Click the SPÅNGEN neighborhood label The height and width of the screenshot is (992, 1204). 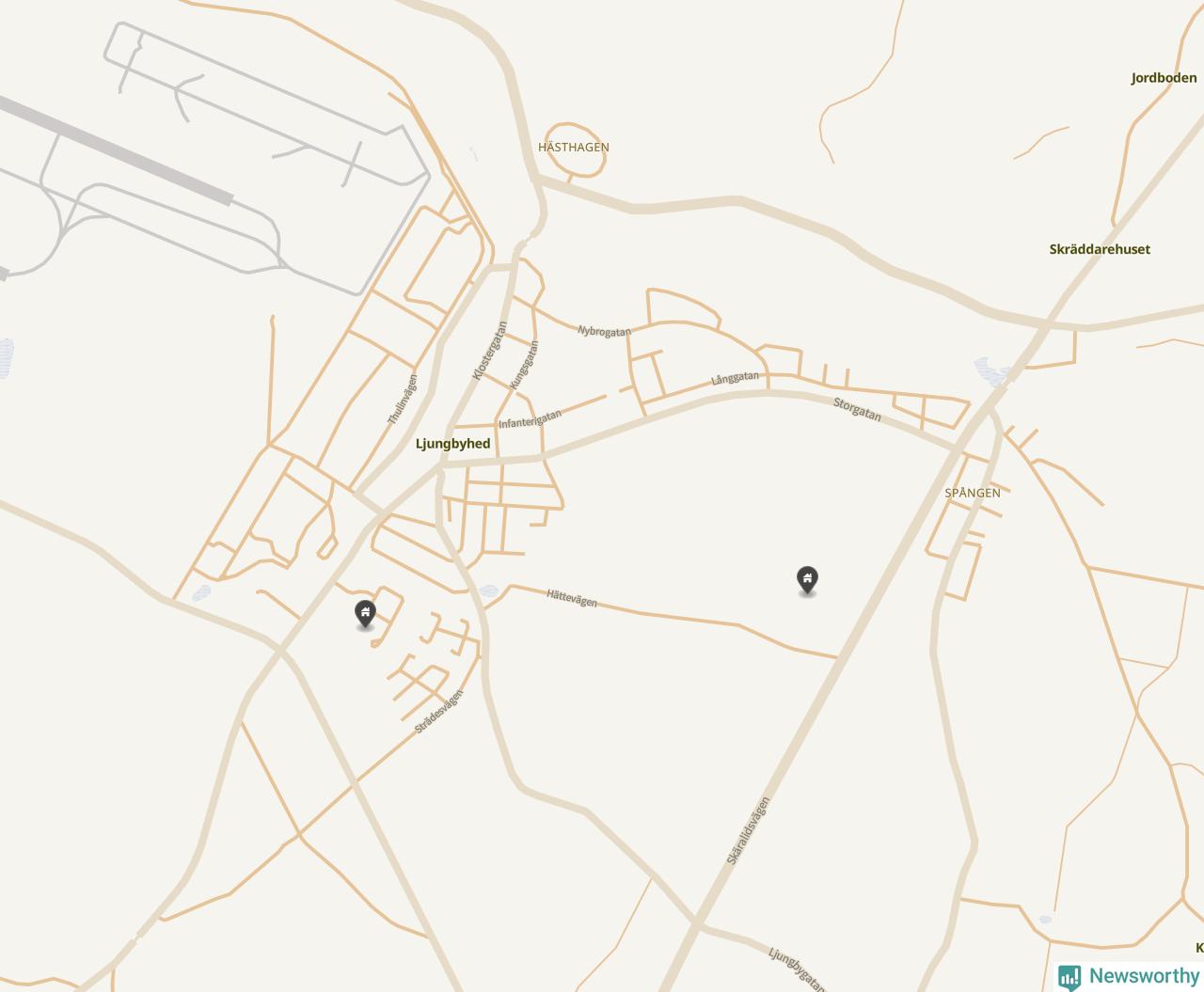[x=973, y=493]
